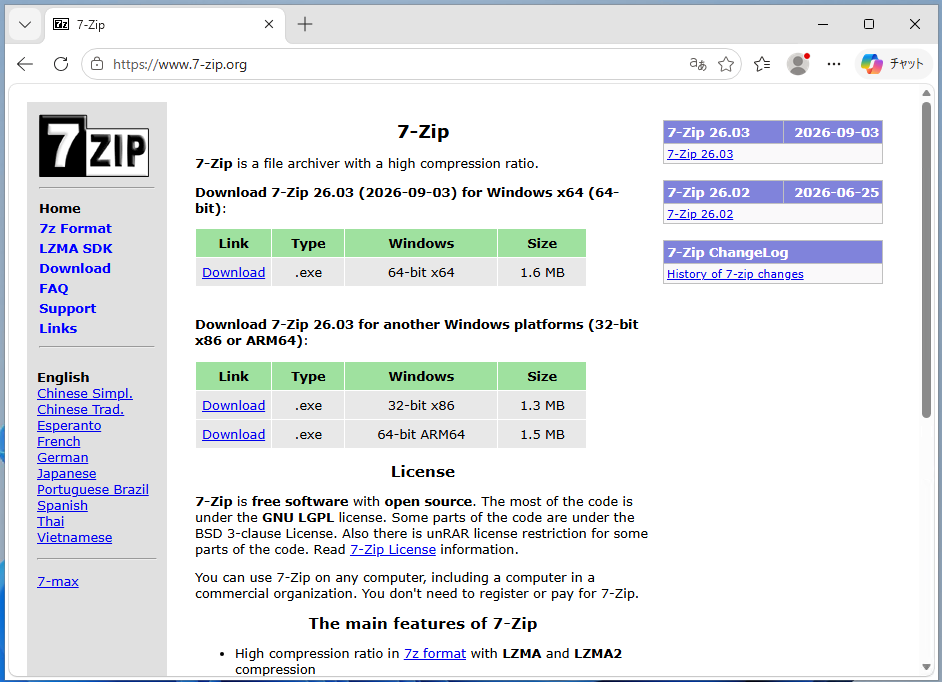Switch language to Spanish
The height and width of the screenshot is (682, 942).
(62, 506)
